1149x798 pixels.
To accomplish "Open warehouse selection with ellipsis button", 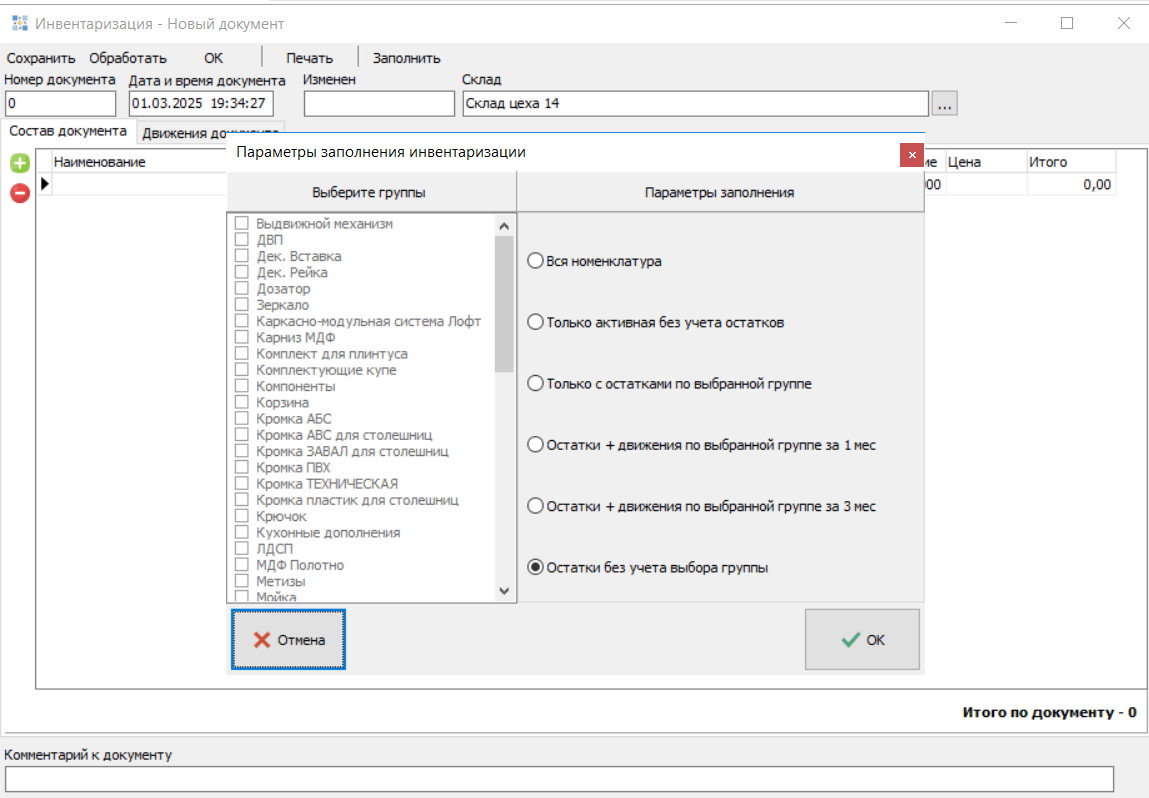I will click(945, 103).
